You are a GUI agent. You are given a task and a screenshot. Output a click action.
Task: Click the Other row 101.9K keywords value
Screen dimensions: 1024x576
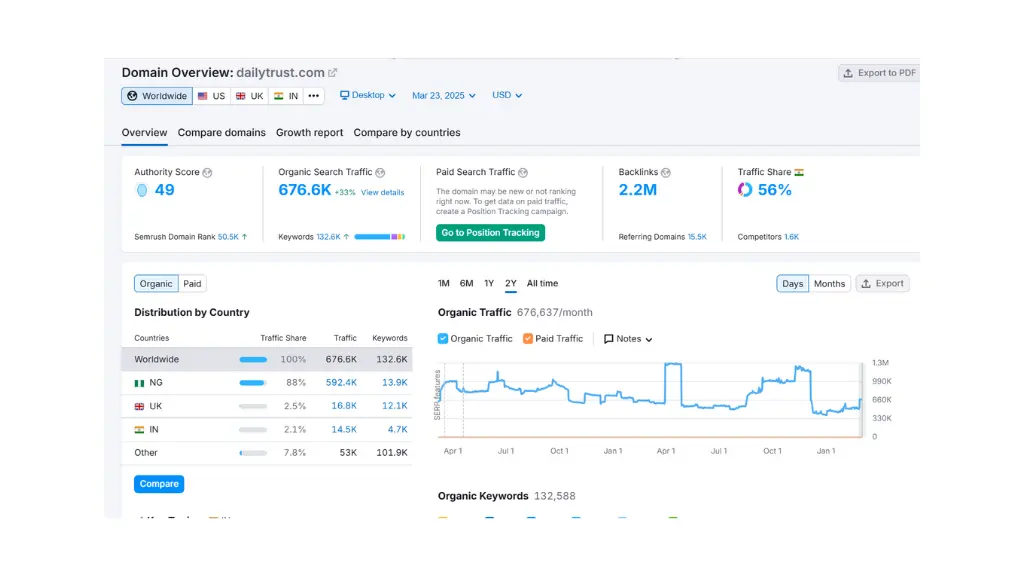click(392, 453)
